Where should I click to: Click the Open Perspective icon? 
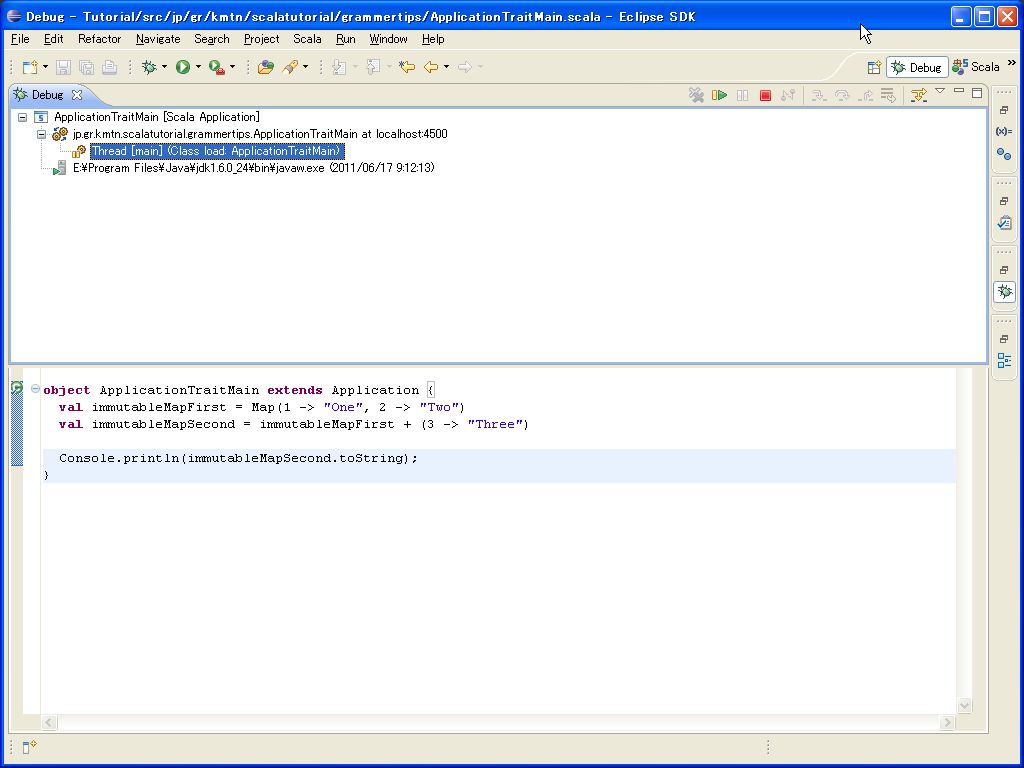point(874,67)
